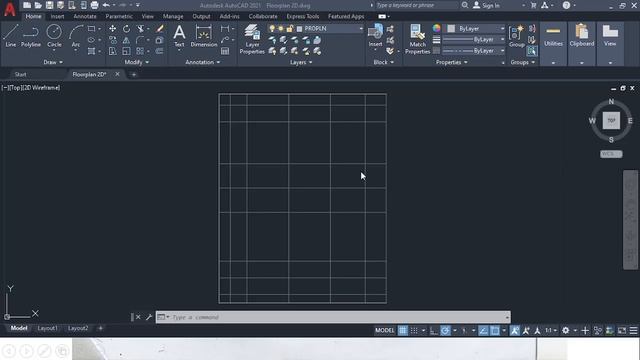Click the Move tool icon
Viewport: 640px width, 360px height.
pos(112,29)
